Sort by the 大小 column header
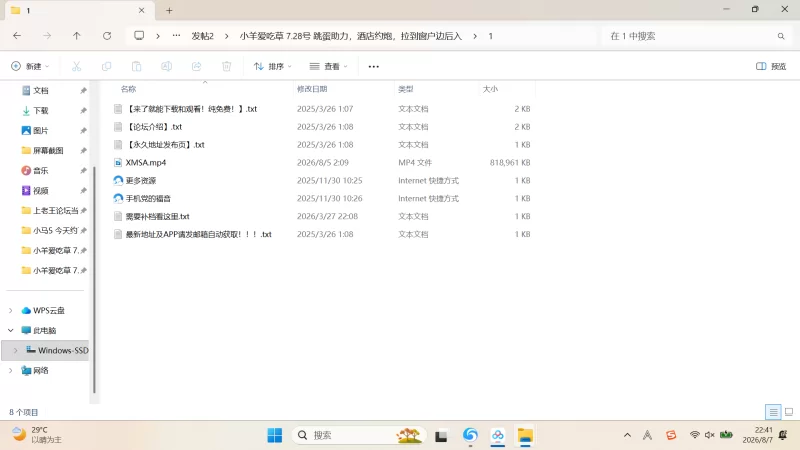Image resolution: width=800 pixels, height=450 pixels. pyautogui.click(x=490, y=89)
